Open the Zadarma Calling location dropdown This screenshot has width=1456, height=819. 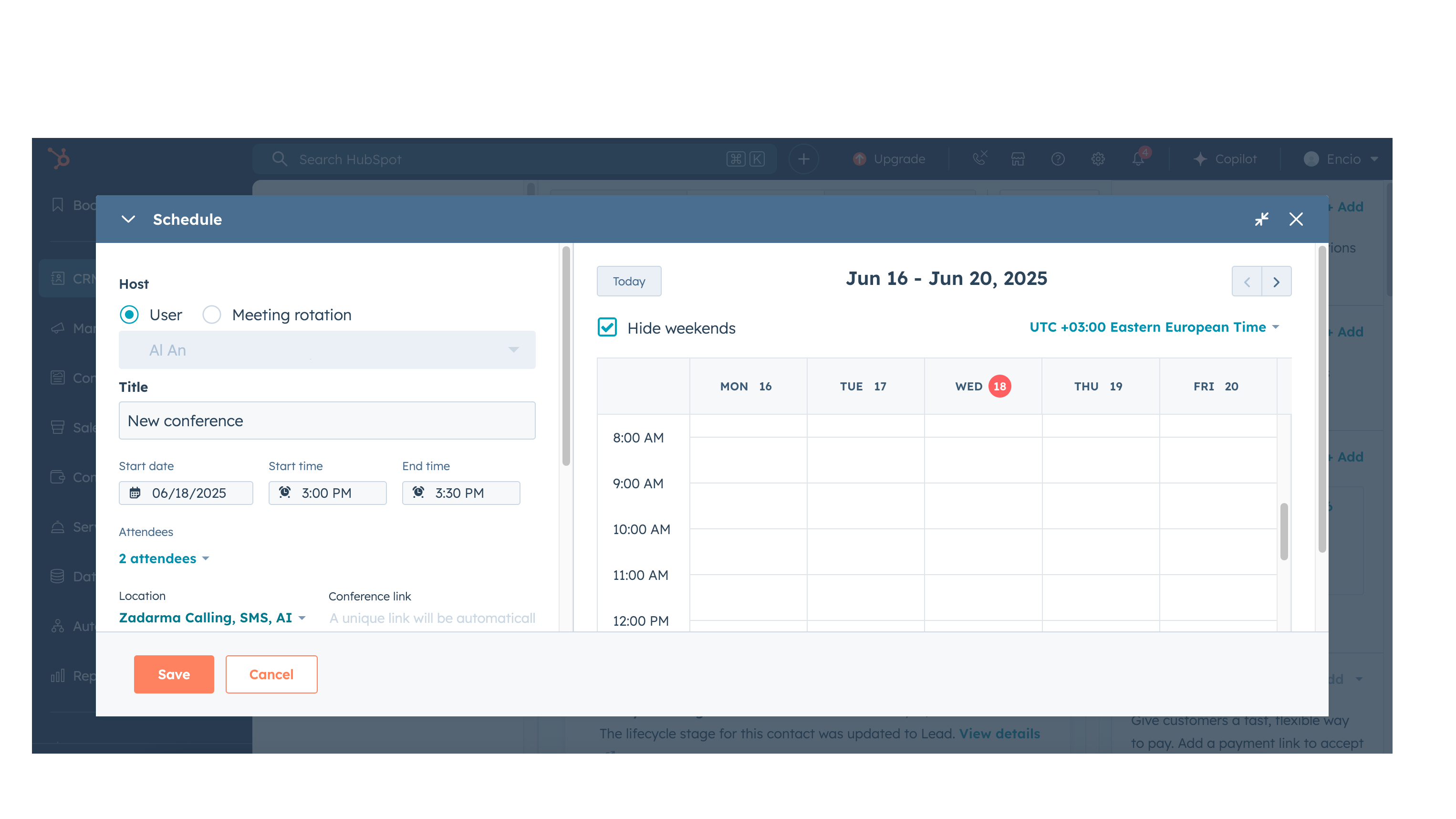click(x=212, y=618)
